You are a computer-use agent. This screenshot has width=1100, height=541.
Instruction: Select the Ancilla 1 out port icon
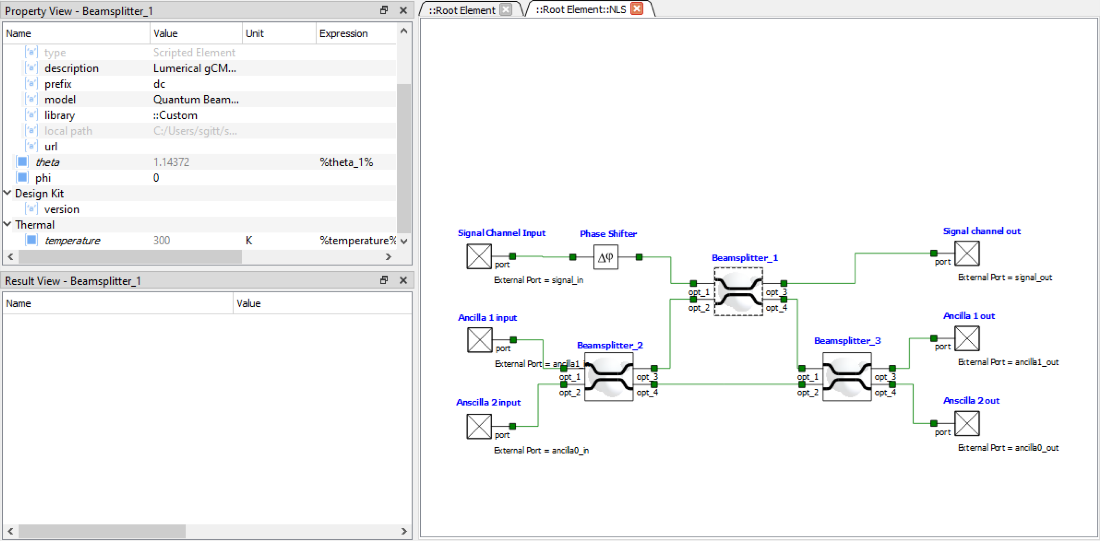(x=966, y=339)
